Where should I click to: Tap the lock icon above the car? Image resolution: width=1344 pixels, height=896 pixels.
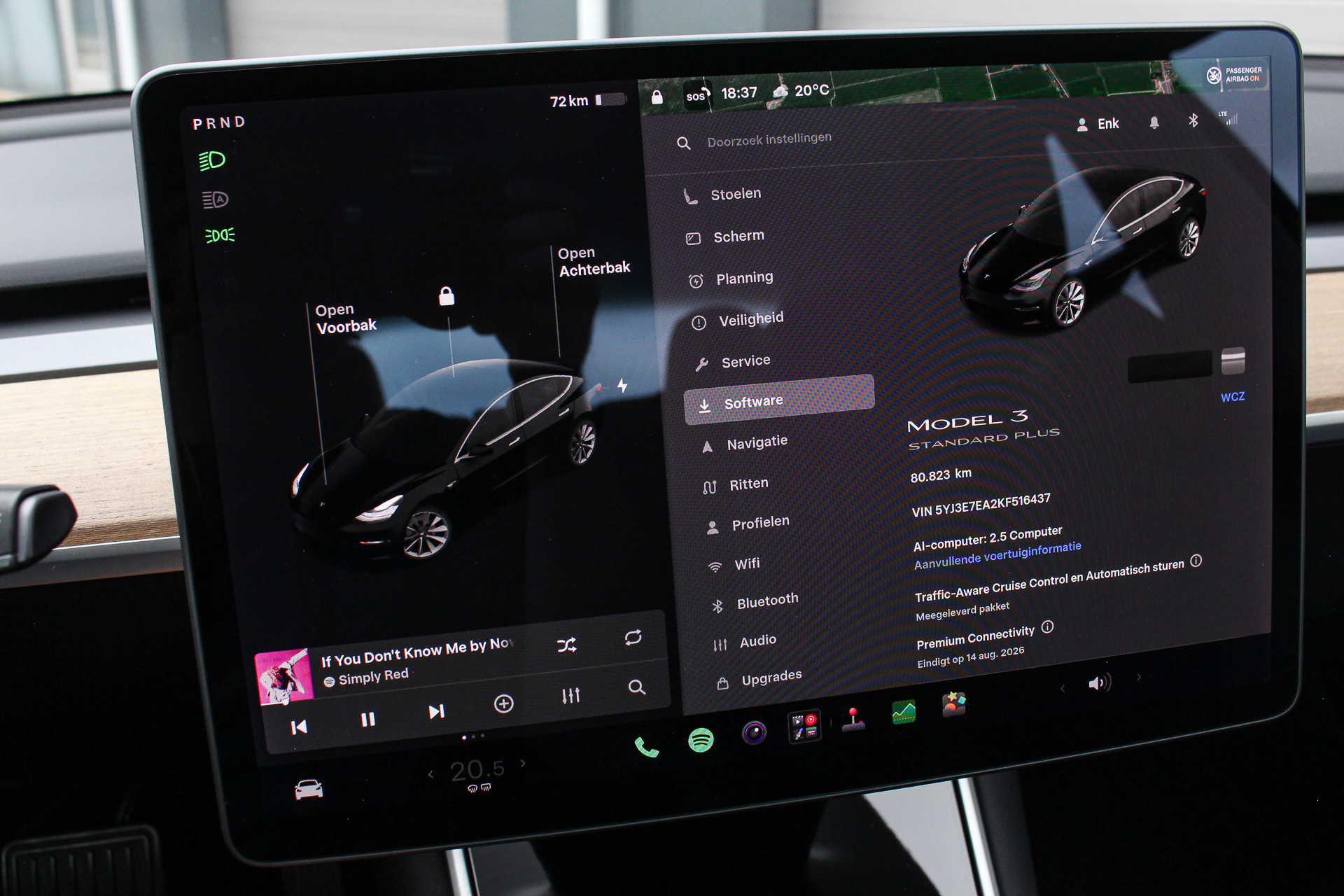coord(447,296)
